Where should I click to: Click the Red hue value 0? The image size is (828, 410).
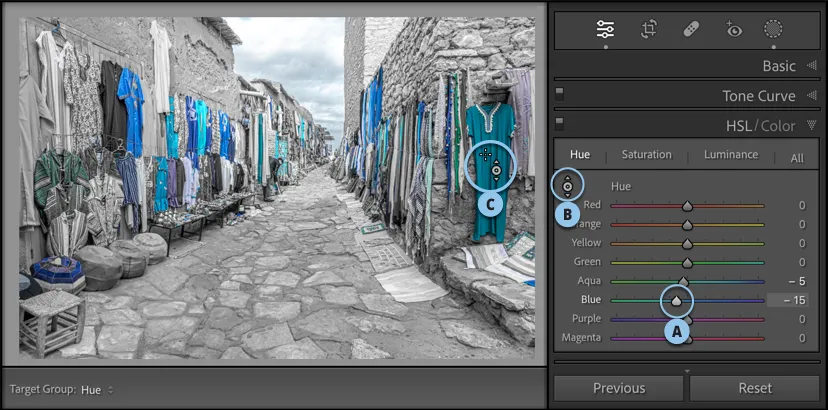[x=802, y=206]
